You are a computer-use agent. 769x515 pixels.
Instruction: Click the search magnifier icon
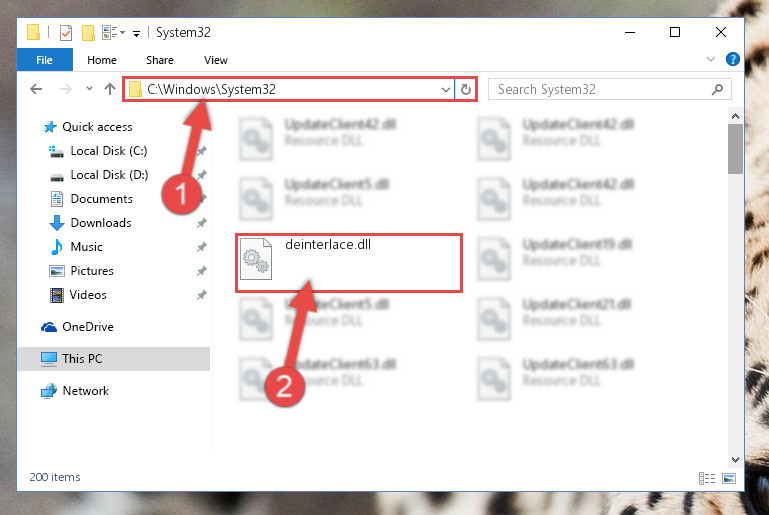717,89
